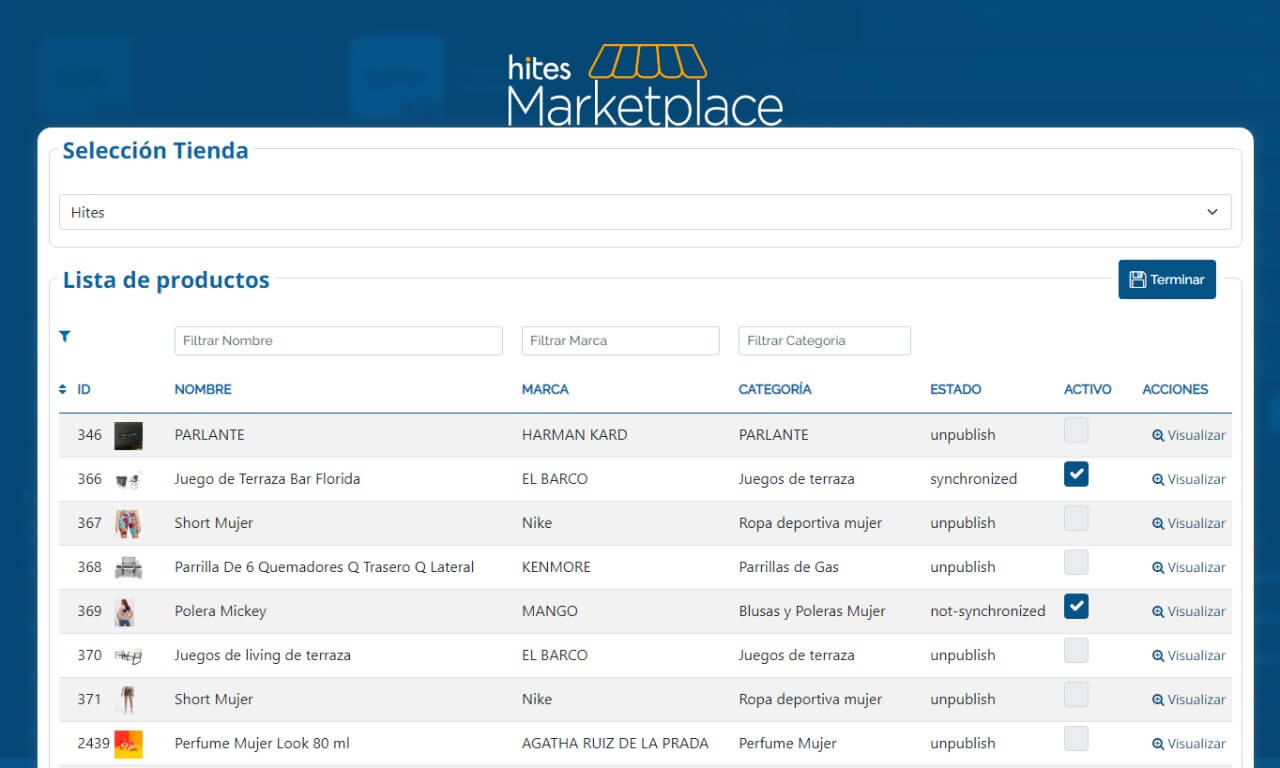This screenshot has width=1280, height=768.
Task: Focus the Filtrar Nombre field
Action: coord(338,340)
